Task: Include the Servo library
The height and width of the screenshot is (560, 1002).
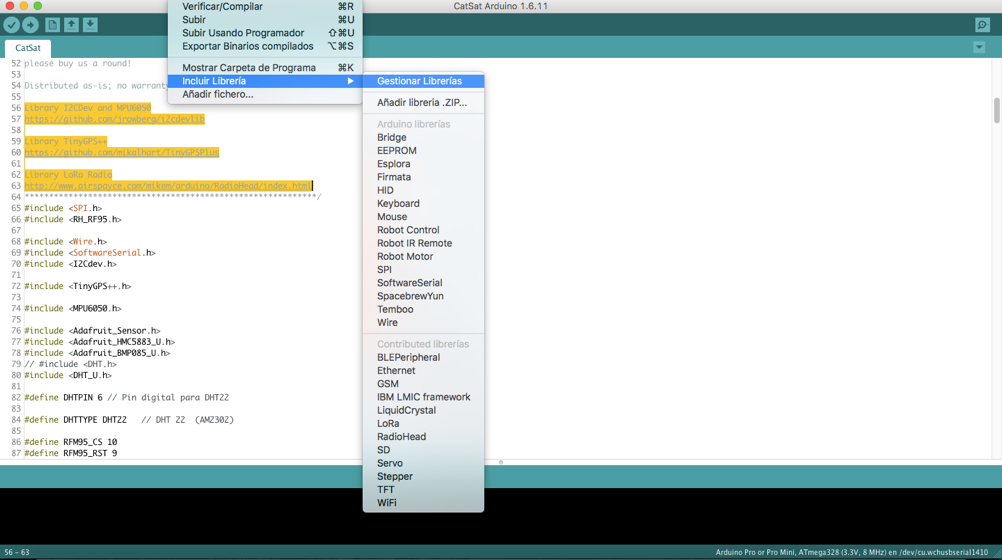Action: (423, 463)
